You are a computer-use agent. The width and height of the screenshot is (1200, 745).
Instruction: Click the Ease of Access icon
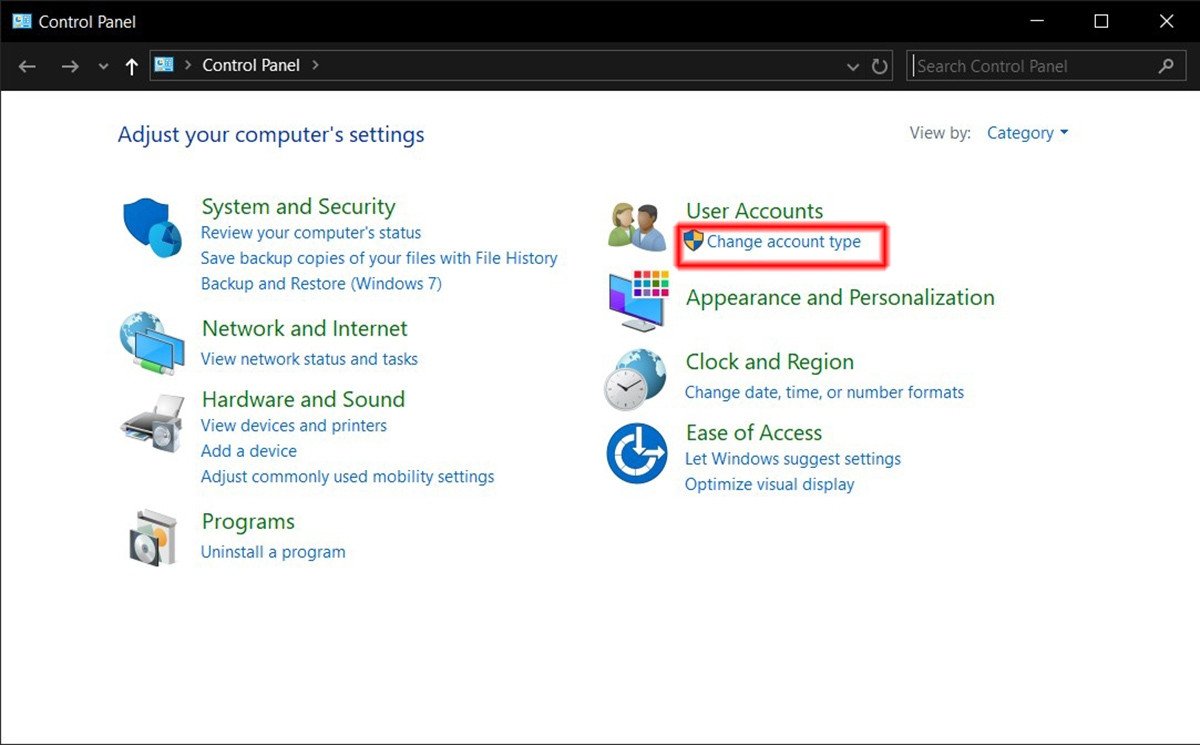tap(637, 452)
